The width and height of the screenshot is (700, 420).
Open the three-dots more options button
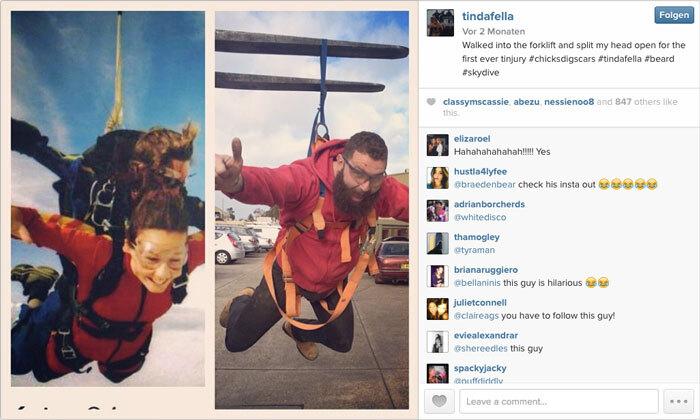679,401
